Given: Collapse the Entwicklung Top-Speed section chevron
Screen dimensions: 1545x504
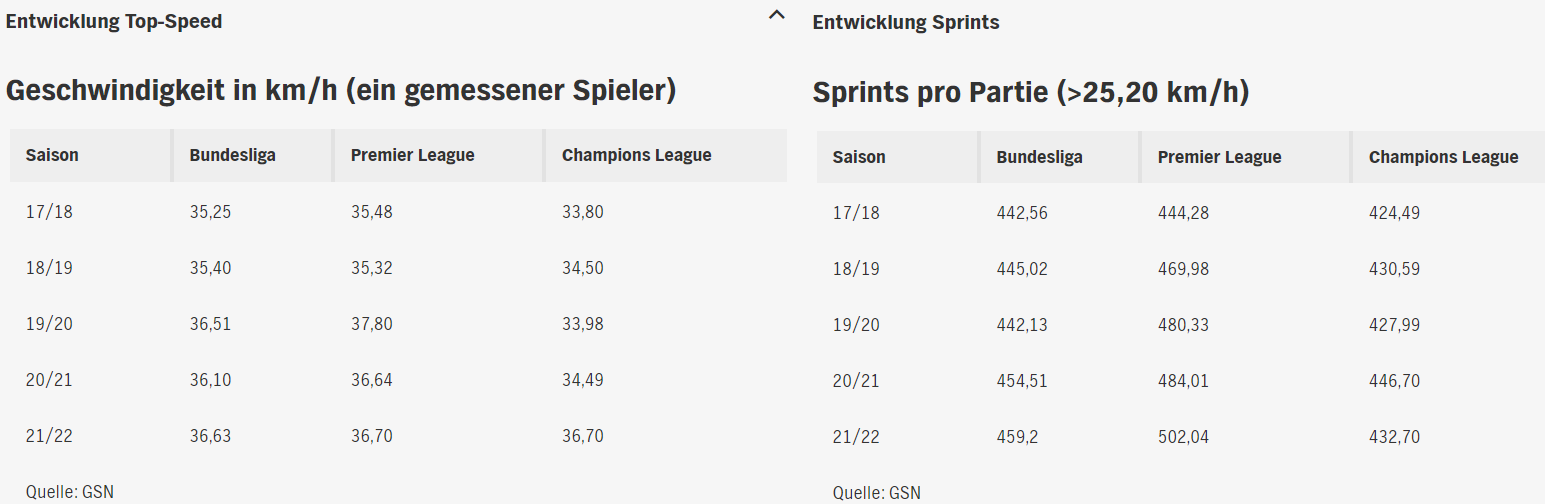Looking at the screenshot, I should coord(776,16).
